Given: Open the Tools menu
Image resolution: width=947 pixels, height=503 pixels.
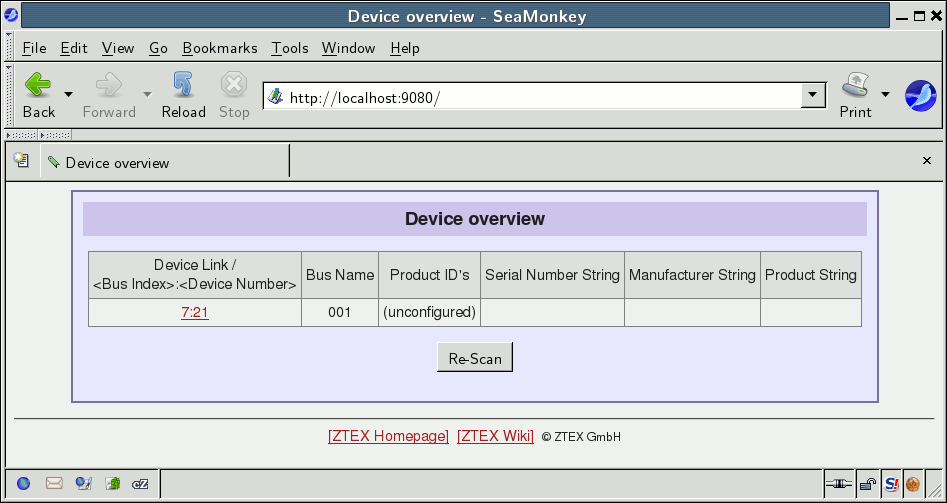Looking at the screenshot, I should point(290,48).
